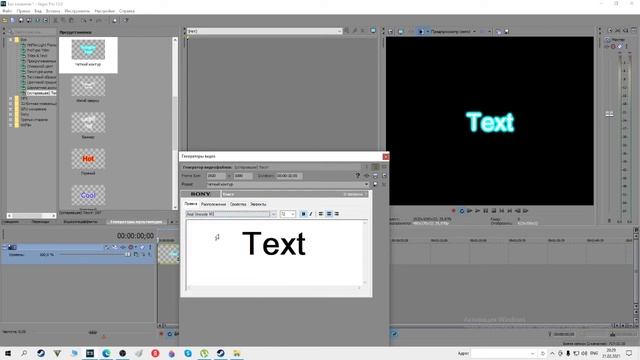This screenshot has height=360, width=640.
Task: Jump to project end under preview
Action: pyautogui.click(x=509, y=211)
